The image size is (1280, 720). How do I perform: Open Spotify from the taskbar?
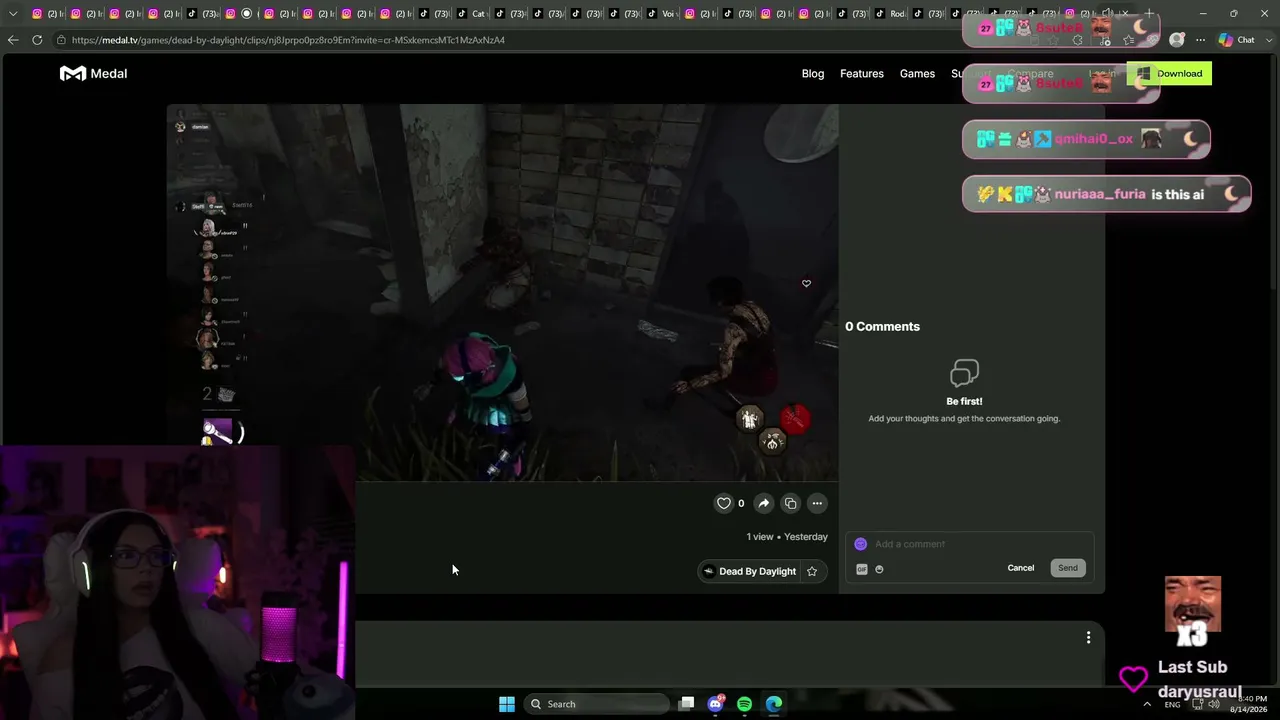[x=744, y=704]
